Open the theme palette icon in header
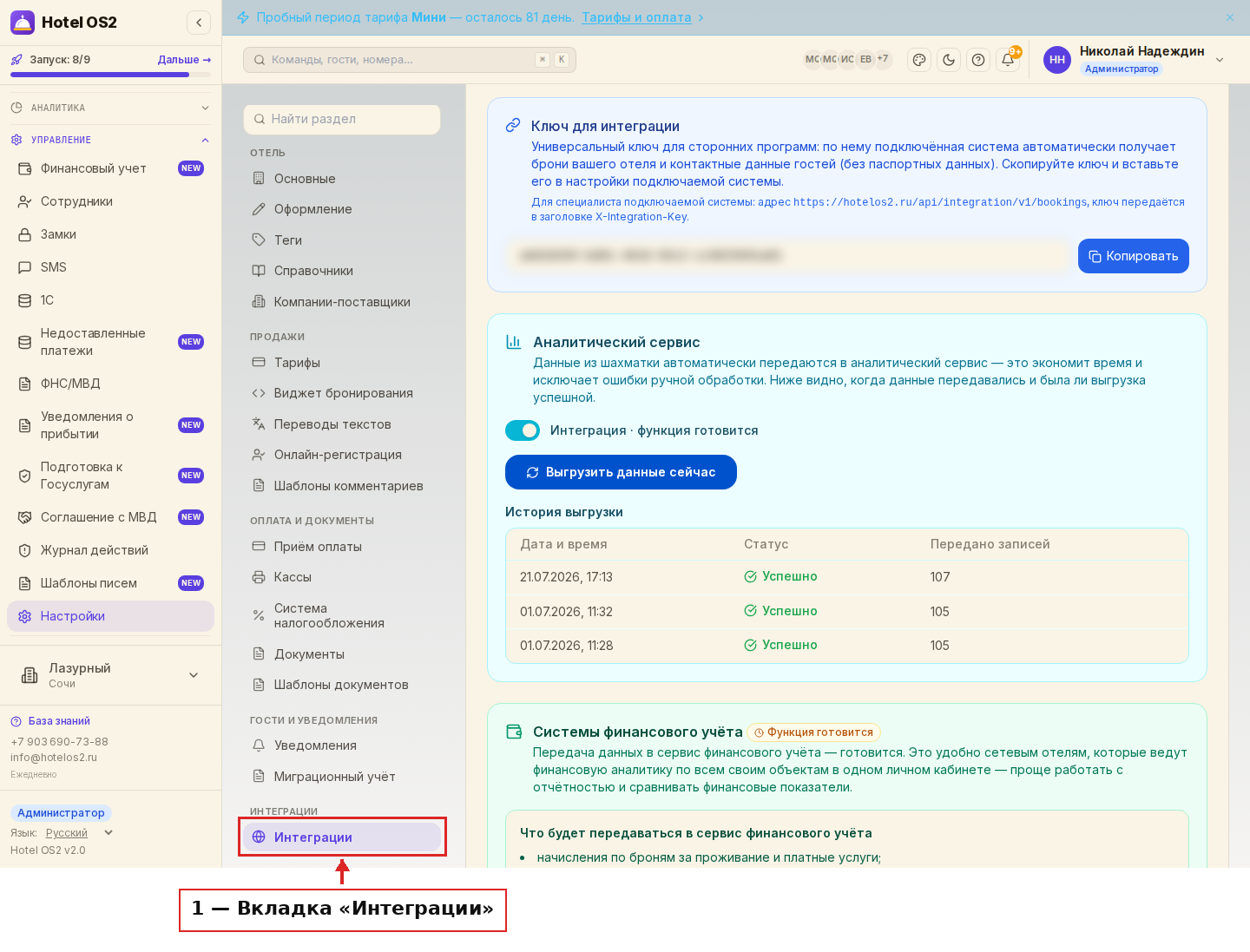Screen dimensions: 1250x952 tap(919, 60)
